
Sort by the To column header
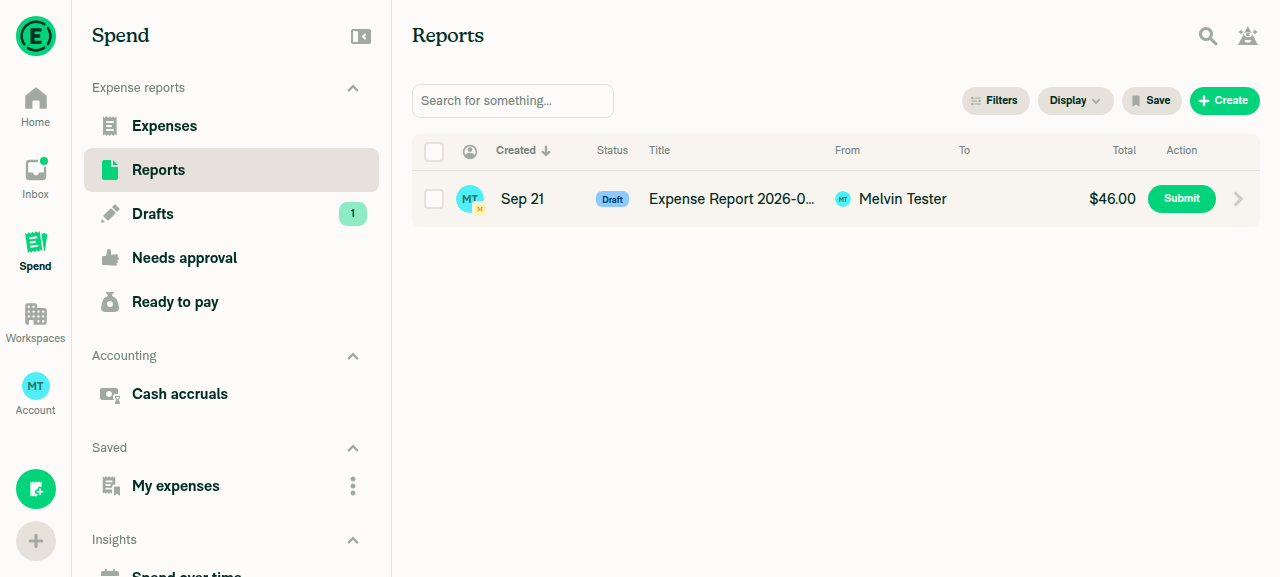965,151
